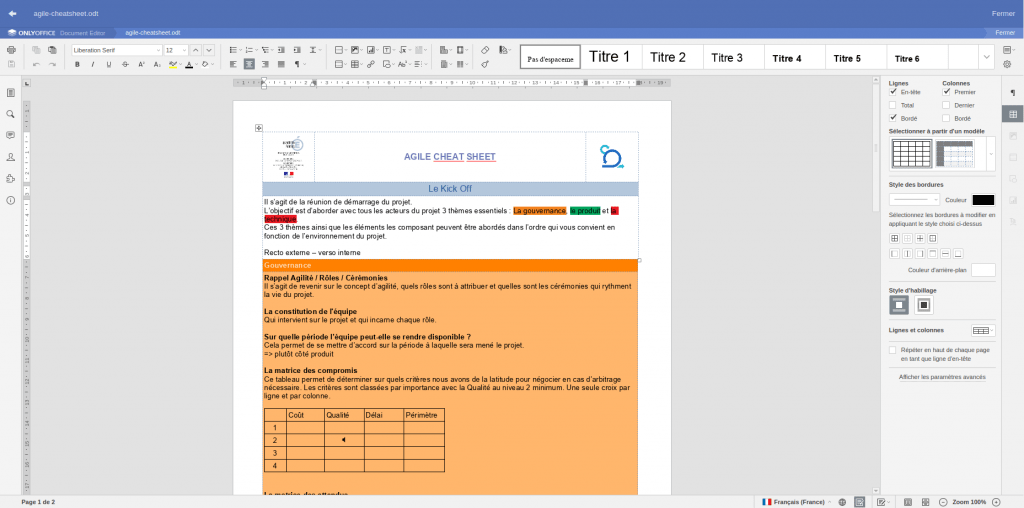
Task: Expand the table template gallery dropdown
Action: click(x=991, y=154)
